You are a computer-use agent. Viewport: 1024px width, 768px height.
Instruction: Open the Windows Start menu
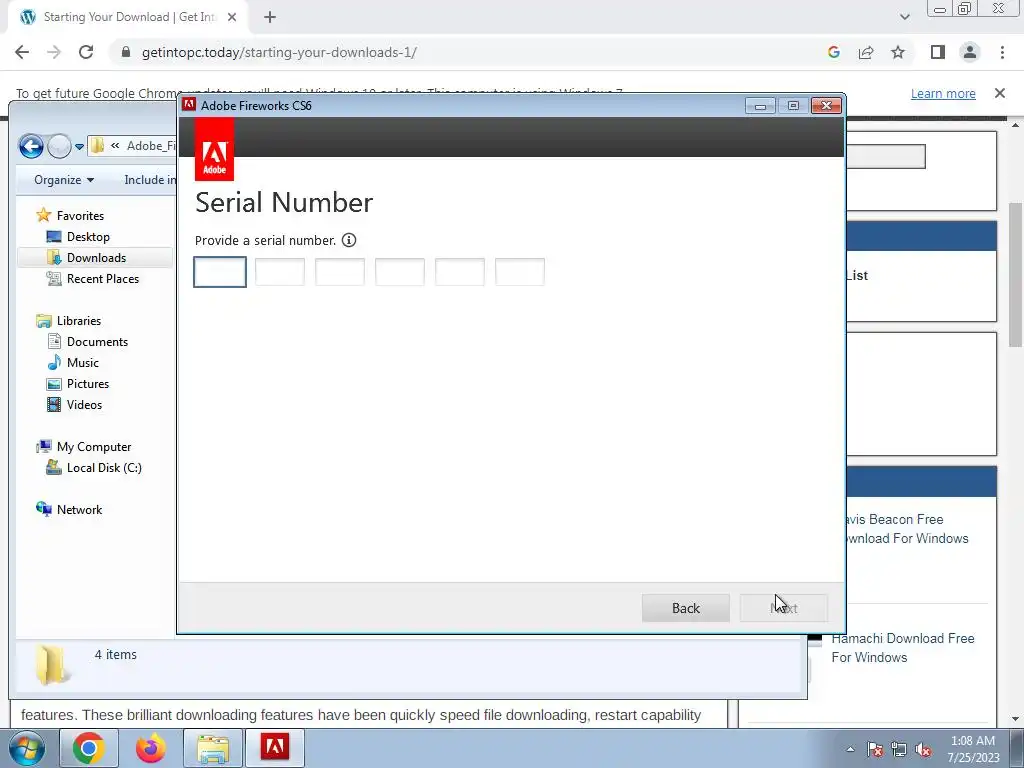[x=26, y=748]
